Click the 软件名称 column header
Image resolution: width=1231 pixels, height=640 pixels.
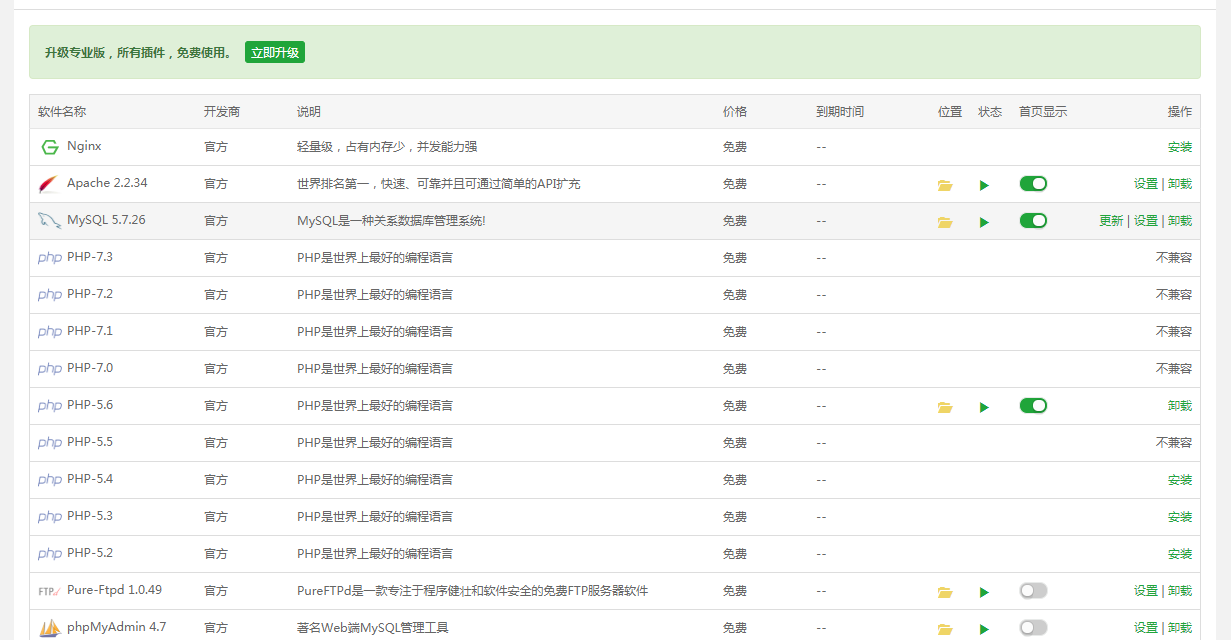pyautogui.click(x=62, y=112)
